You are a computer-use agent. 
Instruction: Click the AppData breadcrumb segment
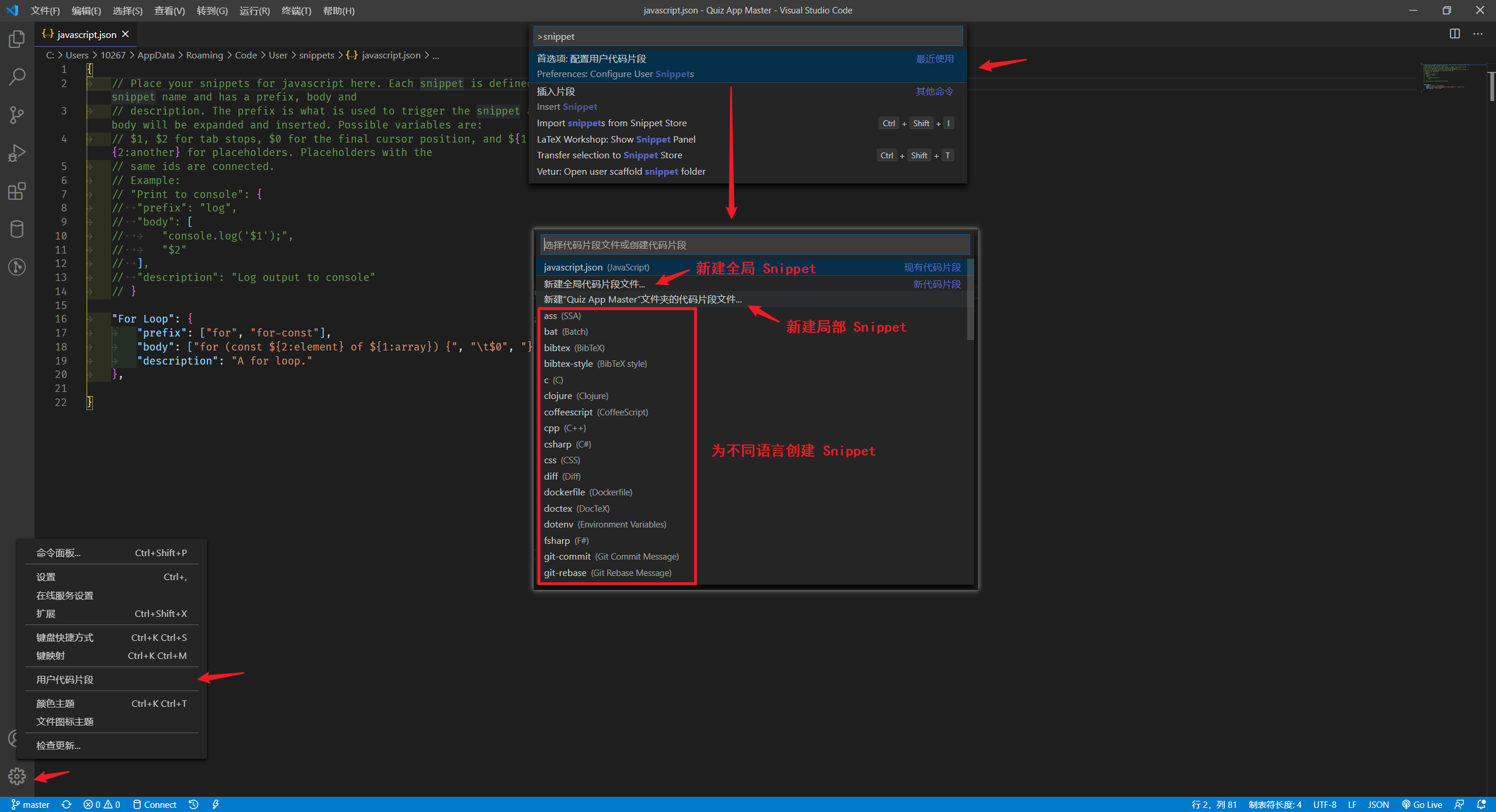[155, 55]
